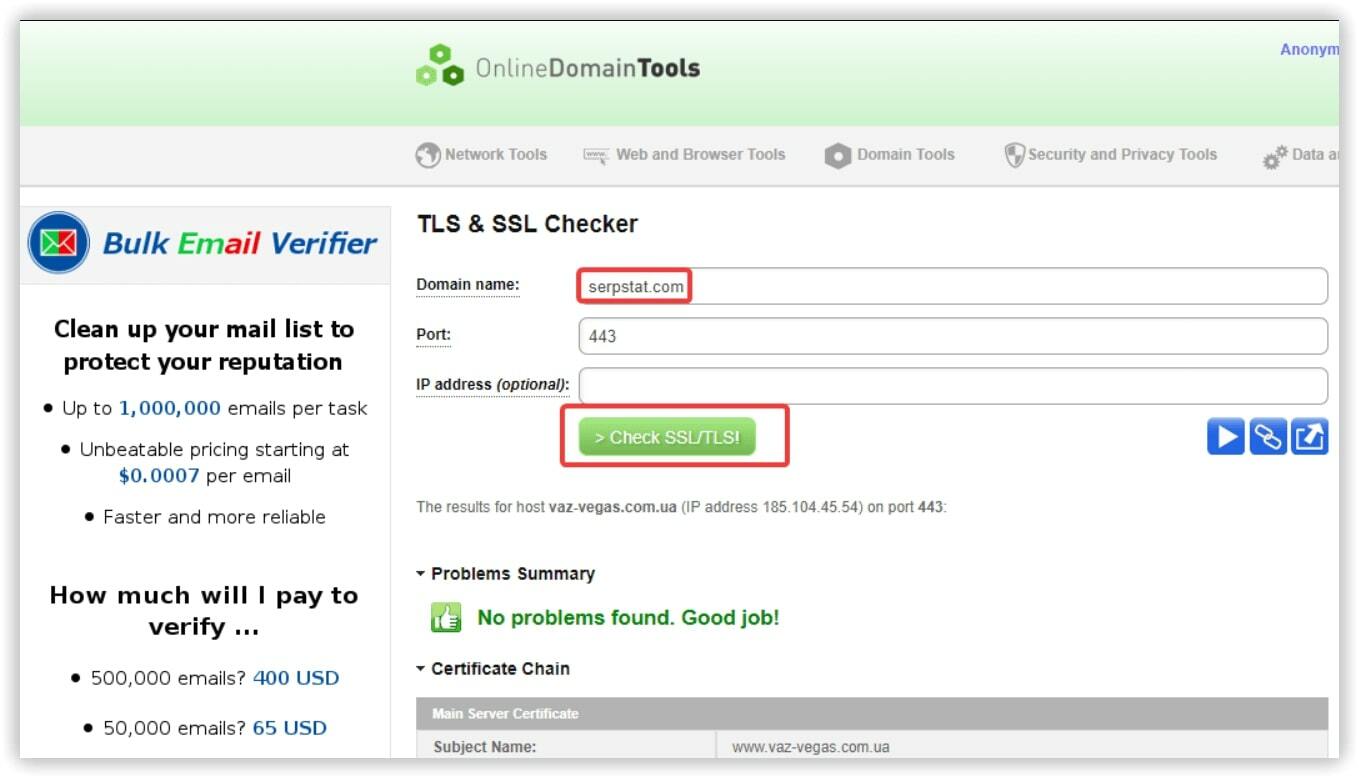The height and width of the screenshot is (778, 1359).
Task: Click the blue share export icon
Action: click(1310, 437)
